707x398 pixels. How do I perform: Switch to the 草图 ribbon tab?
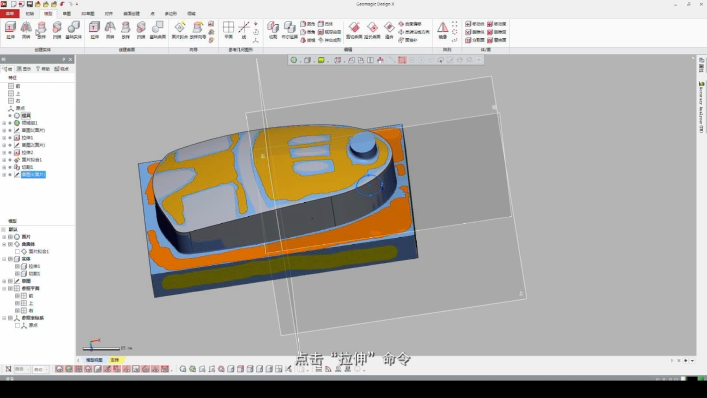tap(67, 14)
